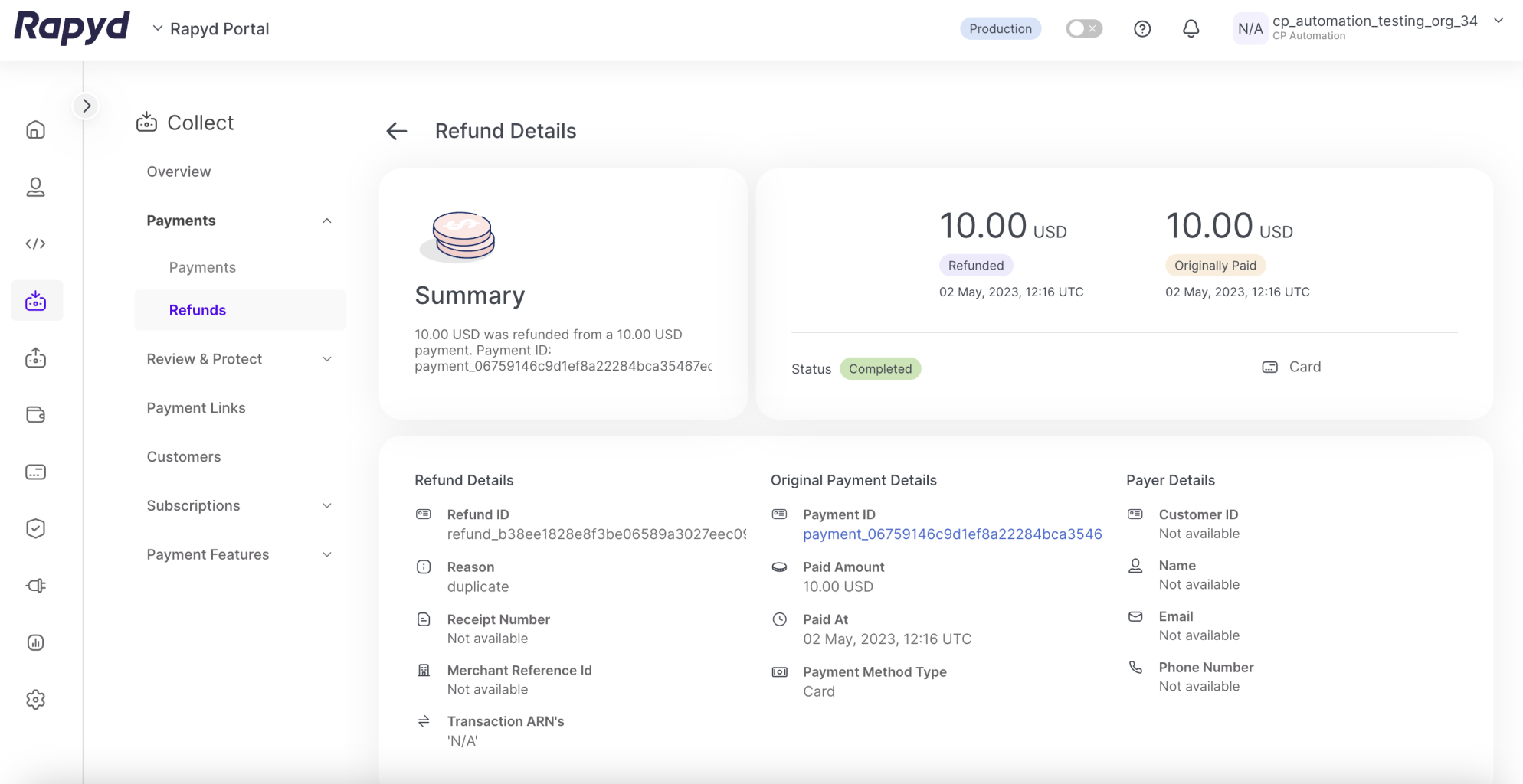Collapse the Payments menu section
This screenshot has height=784, width=1523.
327,220
